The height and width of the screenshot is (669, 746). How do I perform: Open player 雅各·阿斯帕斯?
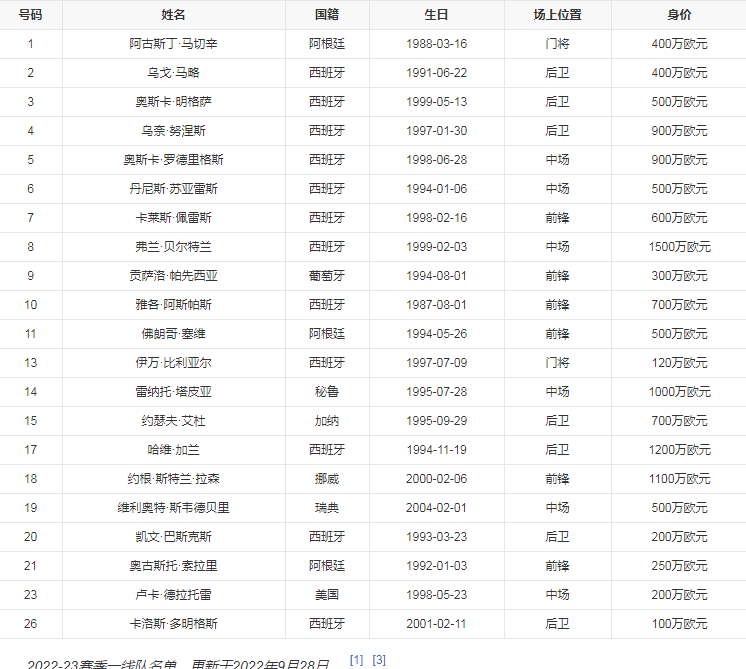click(x=173, y=305)
